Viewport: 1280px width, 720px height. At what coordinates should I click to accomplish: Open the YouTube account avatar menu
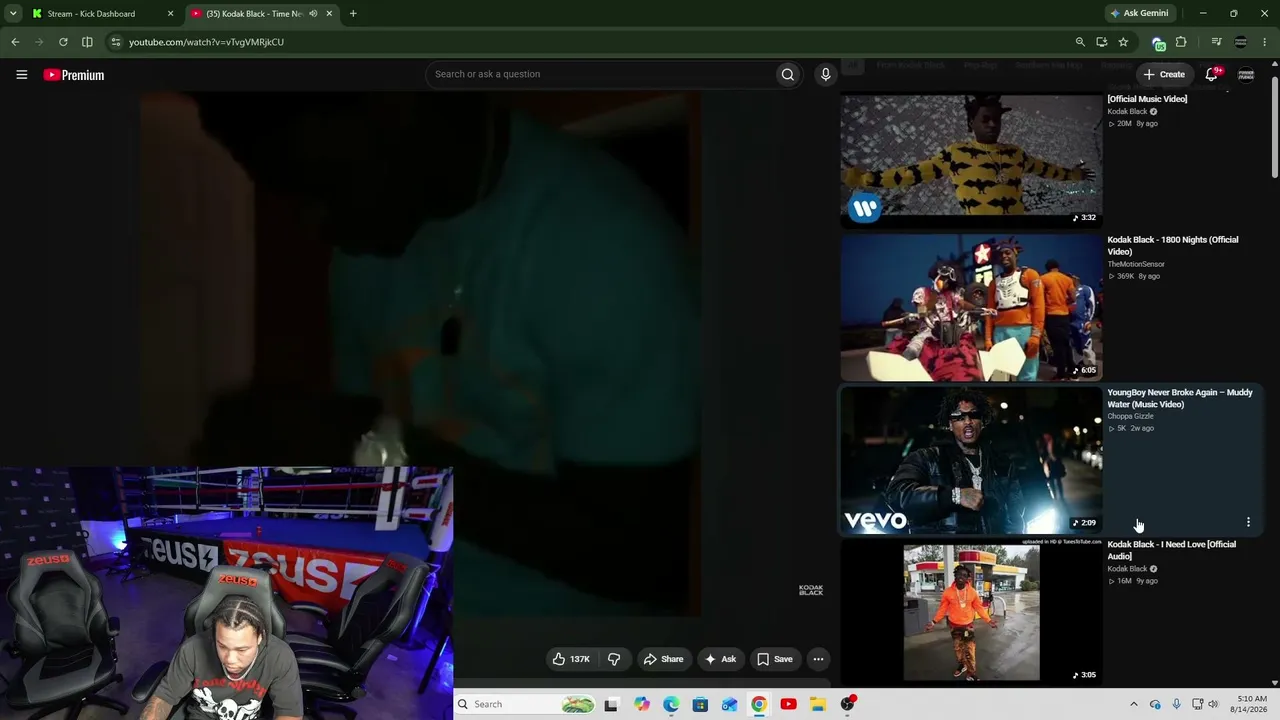click(x=1246, y=74)
